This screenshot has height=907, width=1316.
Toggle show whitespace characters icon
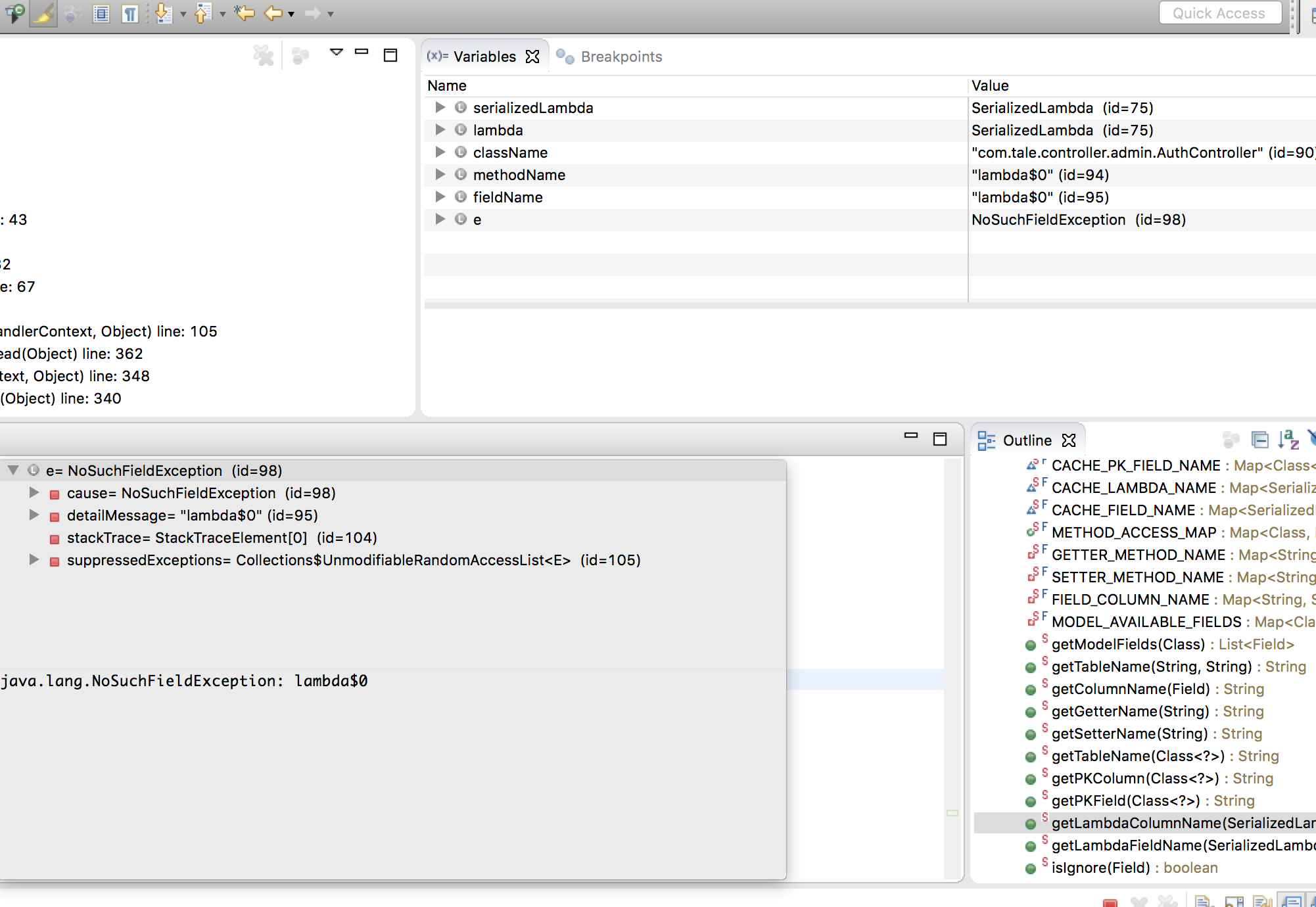[x=130, y=13]
